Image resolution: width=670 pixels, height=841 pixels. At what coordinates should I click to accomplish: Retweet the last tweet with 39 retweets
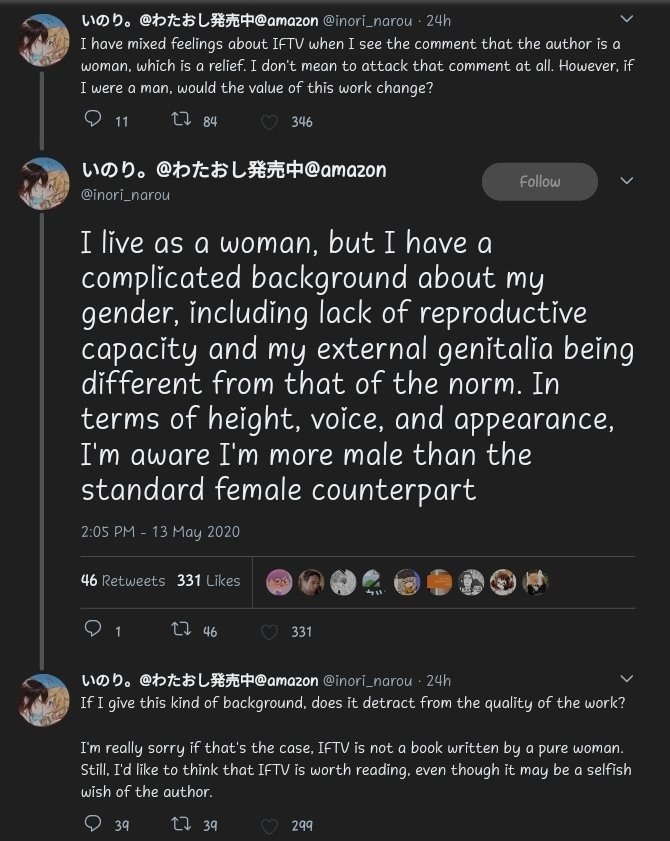pyautogui.click(x=181, y=825)
